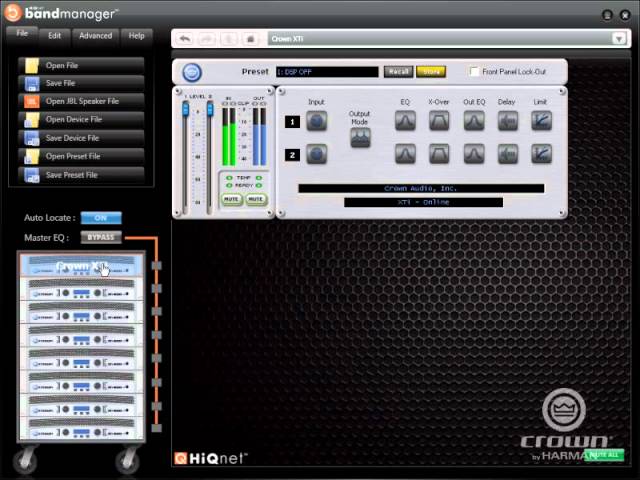The width and height of the screenshot is (640, 480).
Task: Click Open JBL Speaker File
Action: click(80, 101)
